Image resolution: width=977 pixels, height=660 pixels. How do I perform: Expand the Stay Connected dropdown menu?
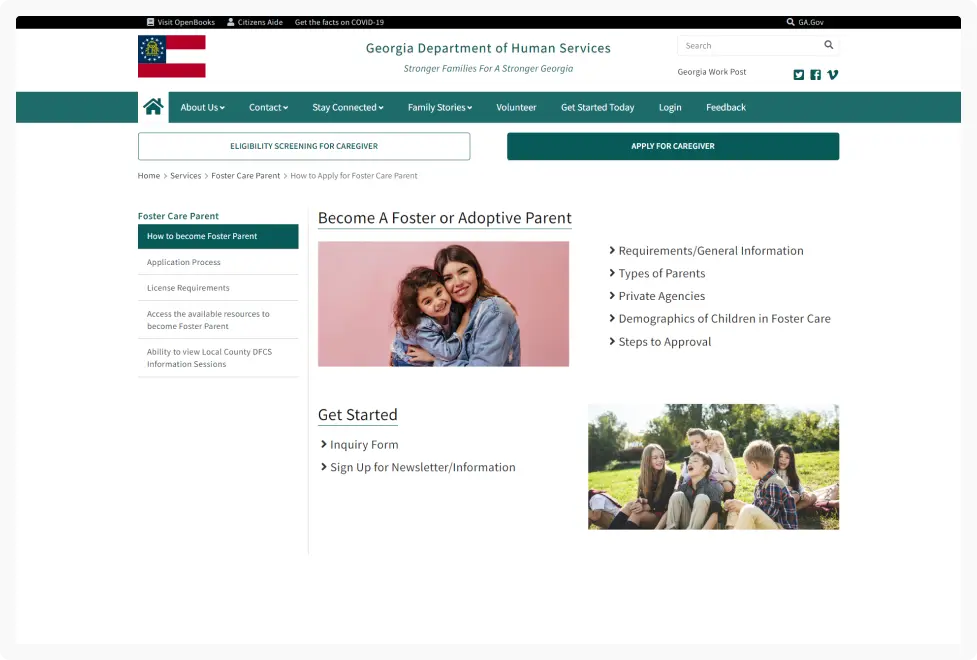tap(347, 108)
